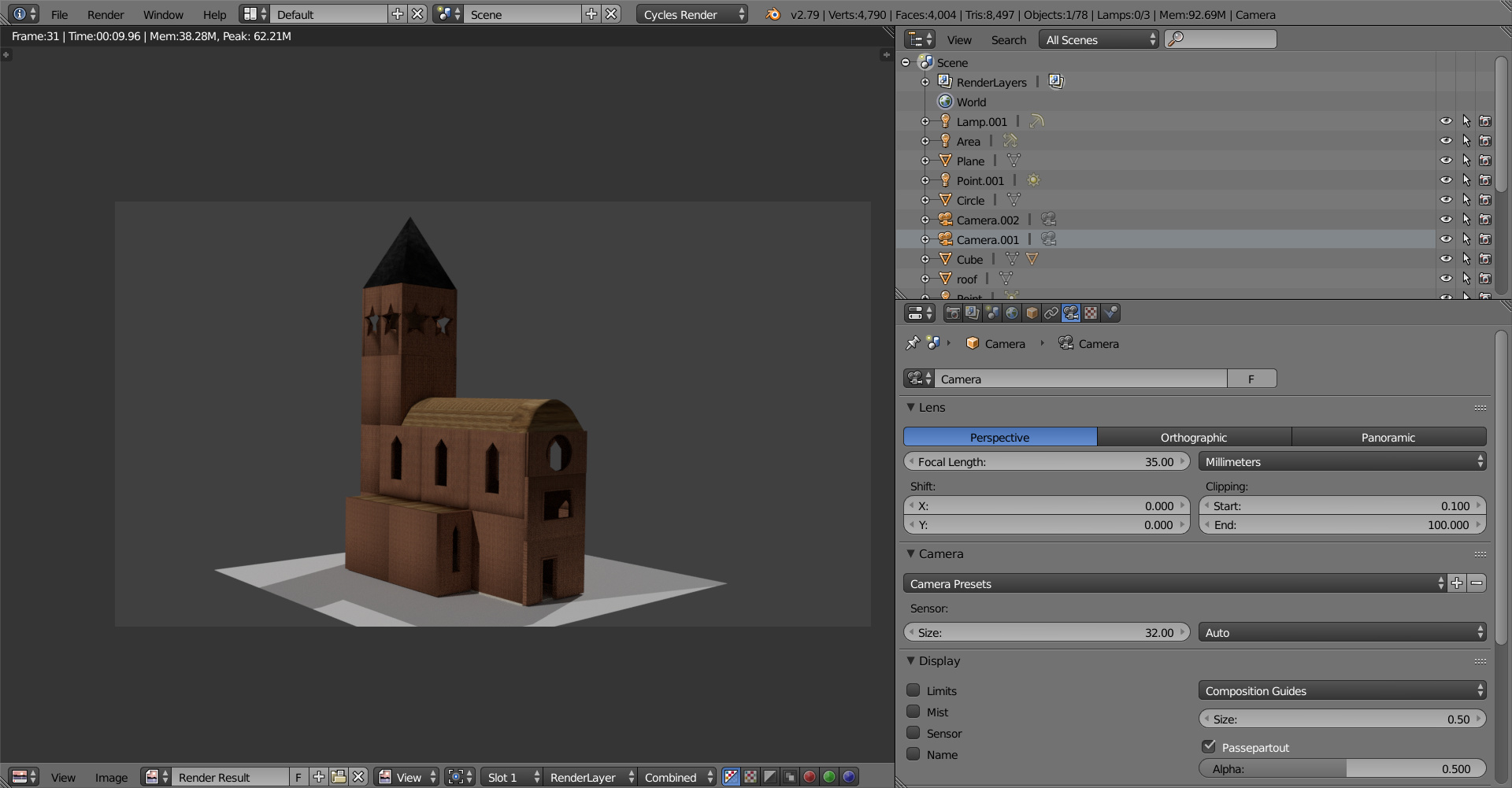The height and width of the screenshot is (788, 1512).
Task: Open the sensor fit Auto dropdown
Action: point(1343,632)
